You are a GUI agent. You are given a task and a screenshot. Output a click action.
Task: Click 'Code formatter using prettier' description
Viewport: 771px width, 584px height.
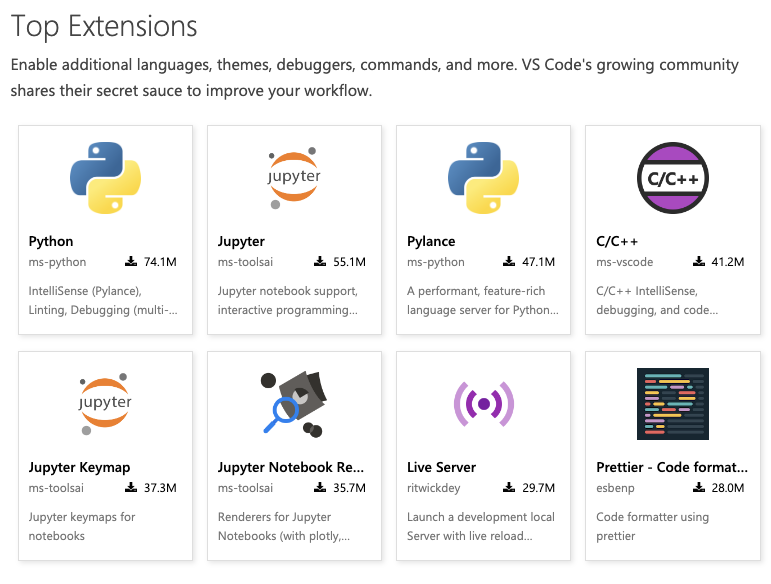click(652, 526)
